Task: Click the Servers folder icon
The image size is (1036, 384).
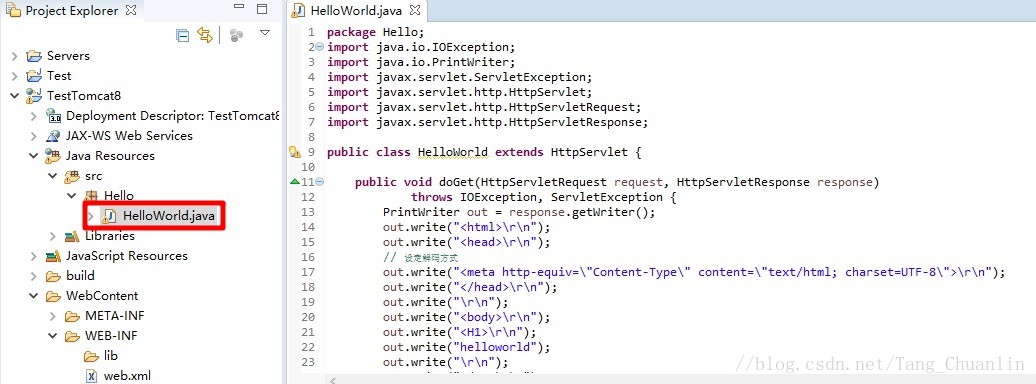Action: point(34,56)
